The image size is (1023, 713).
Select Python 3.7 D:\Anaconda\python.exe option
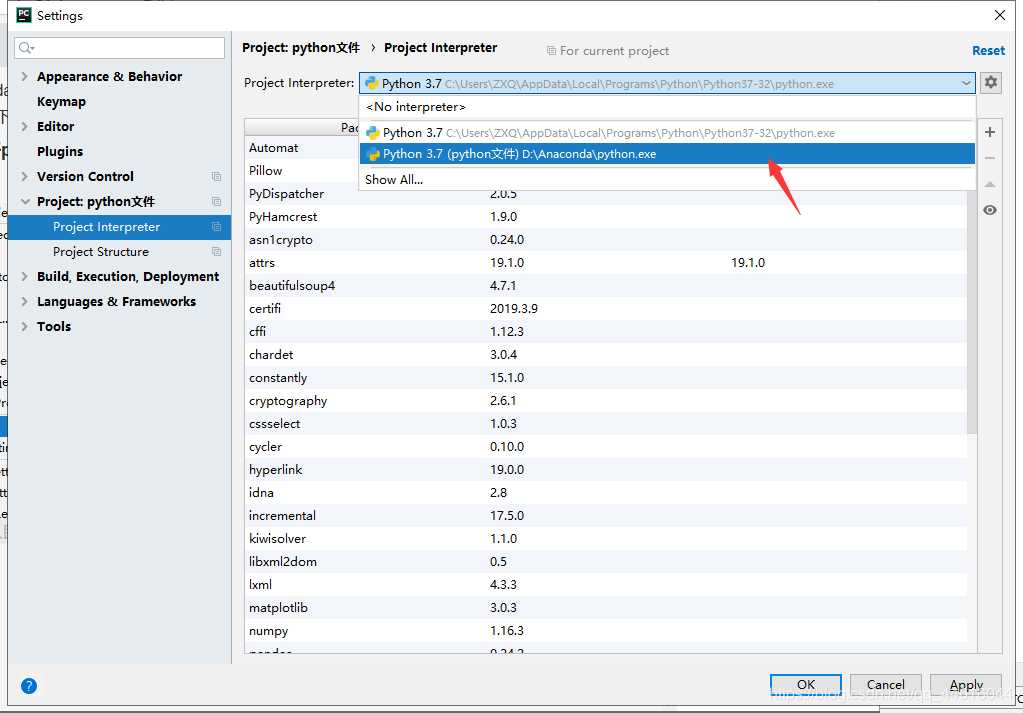coord(667,153)
